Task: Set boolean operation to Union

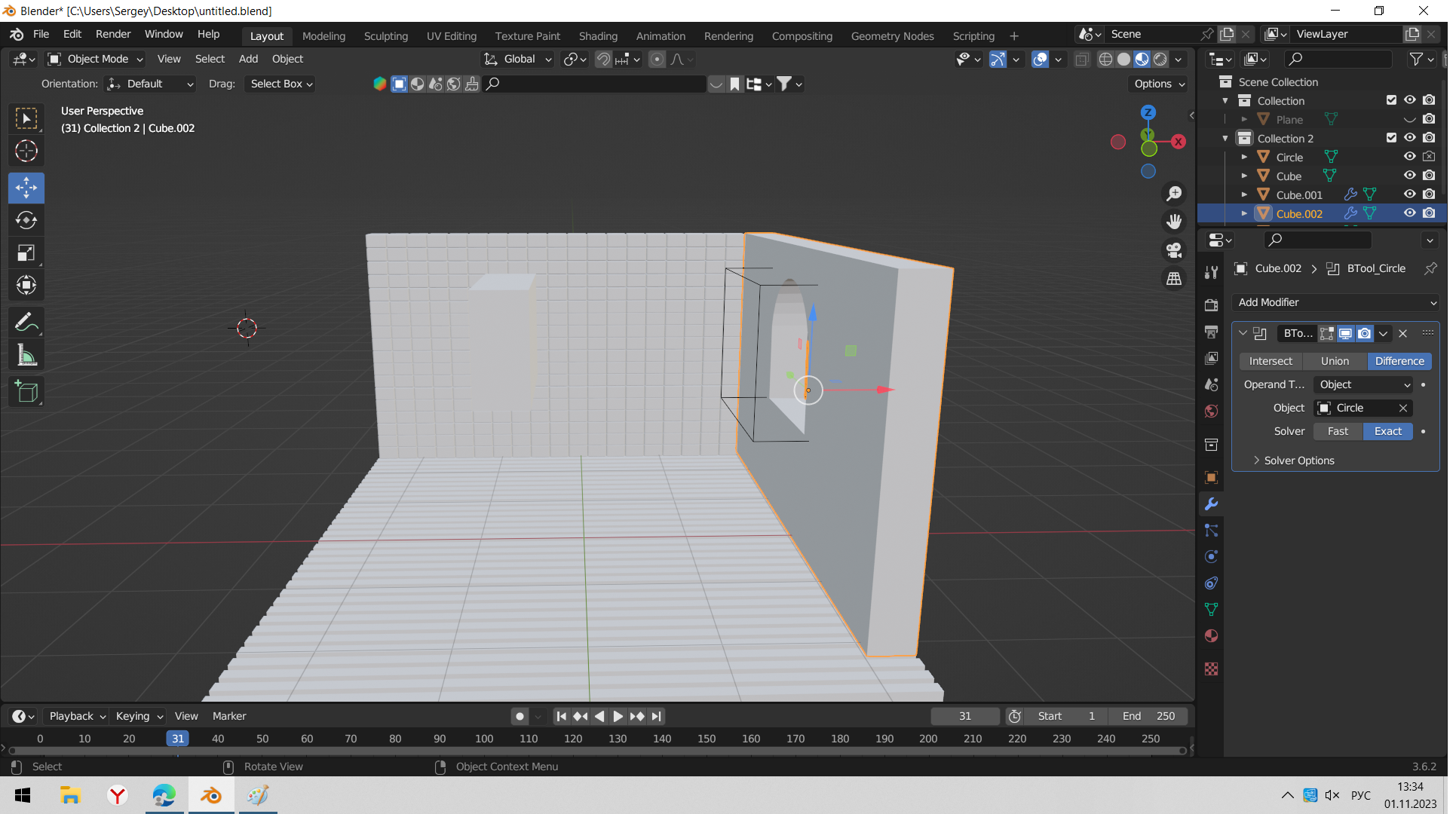Action: click(1335, 361)
